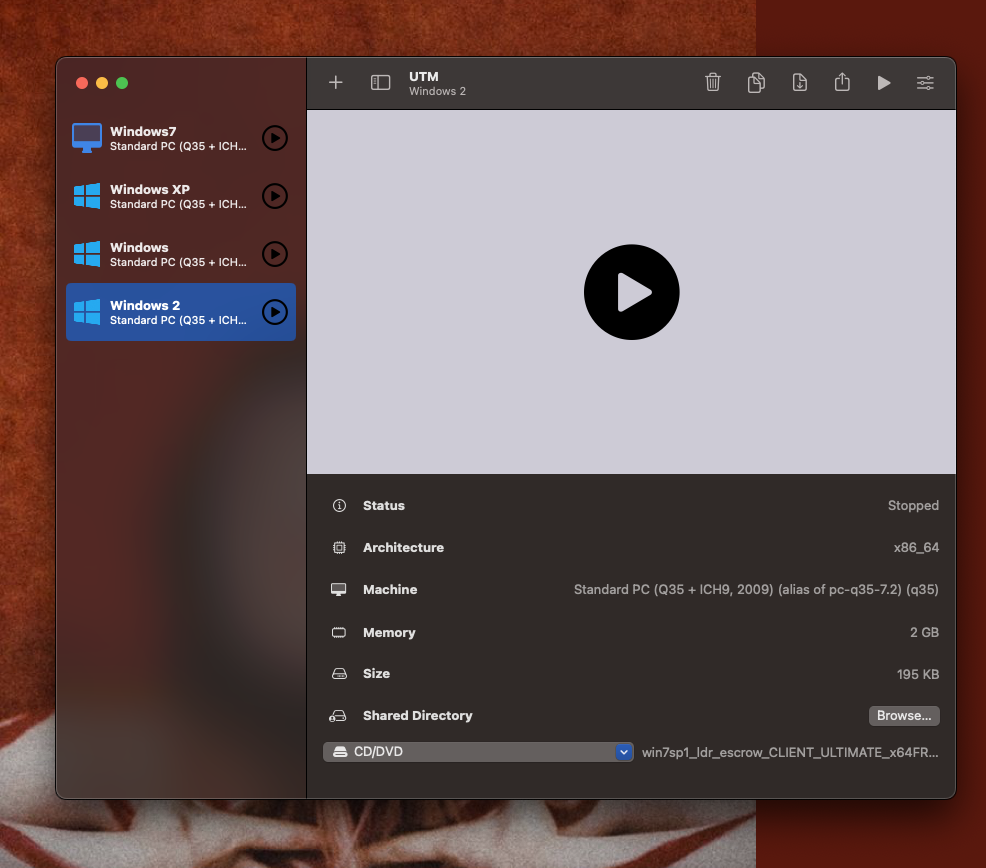Open VM settings with the sliders icon
986x868 pixels.
925,83
